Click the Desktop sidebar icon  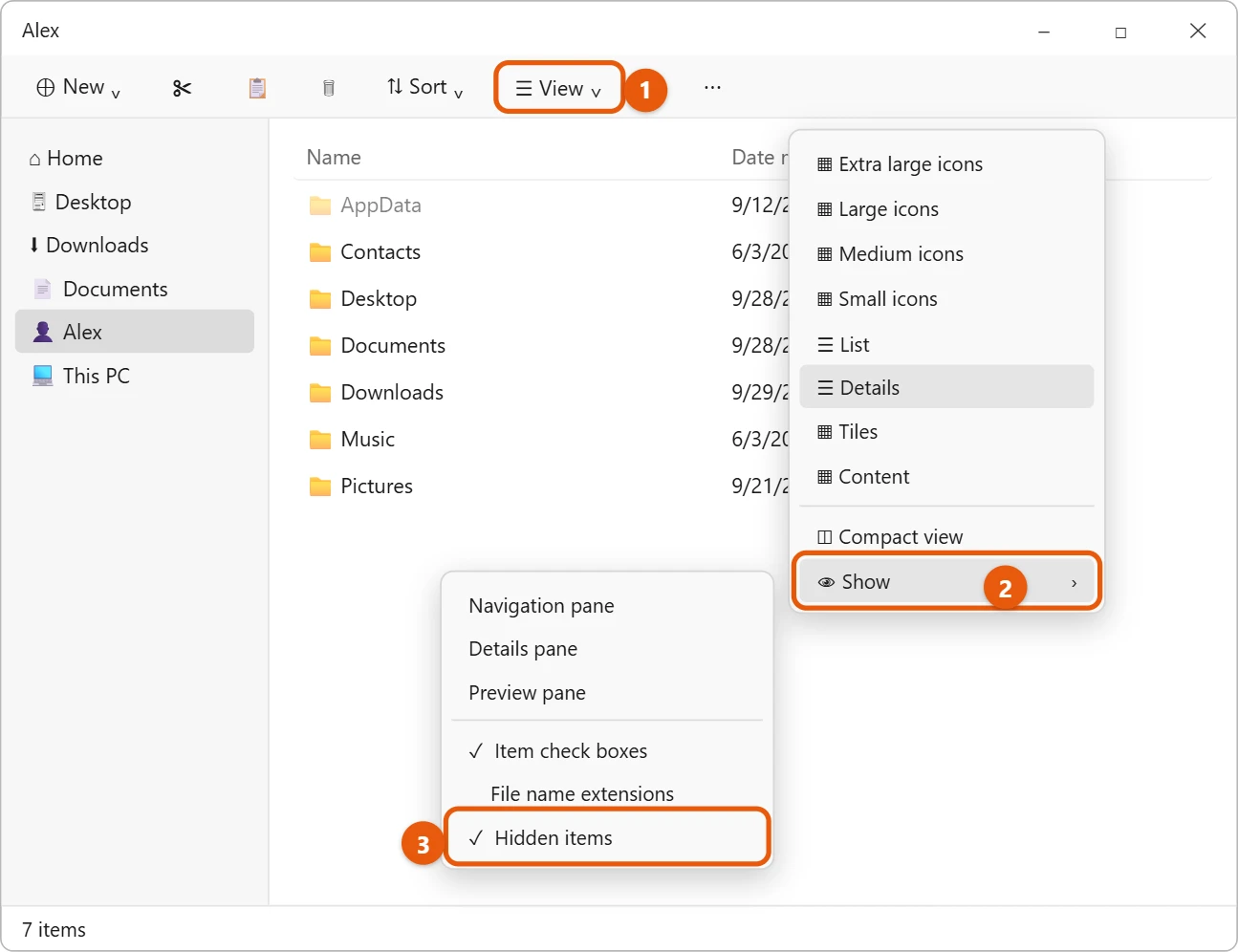(39, 202)
